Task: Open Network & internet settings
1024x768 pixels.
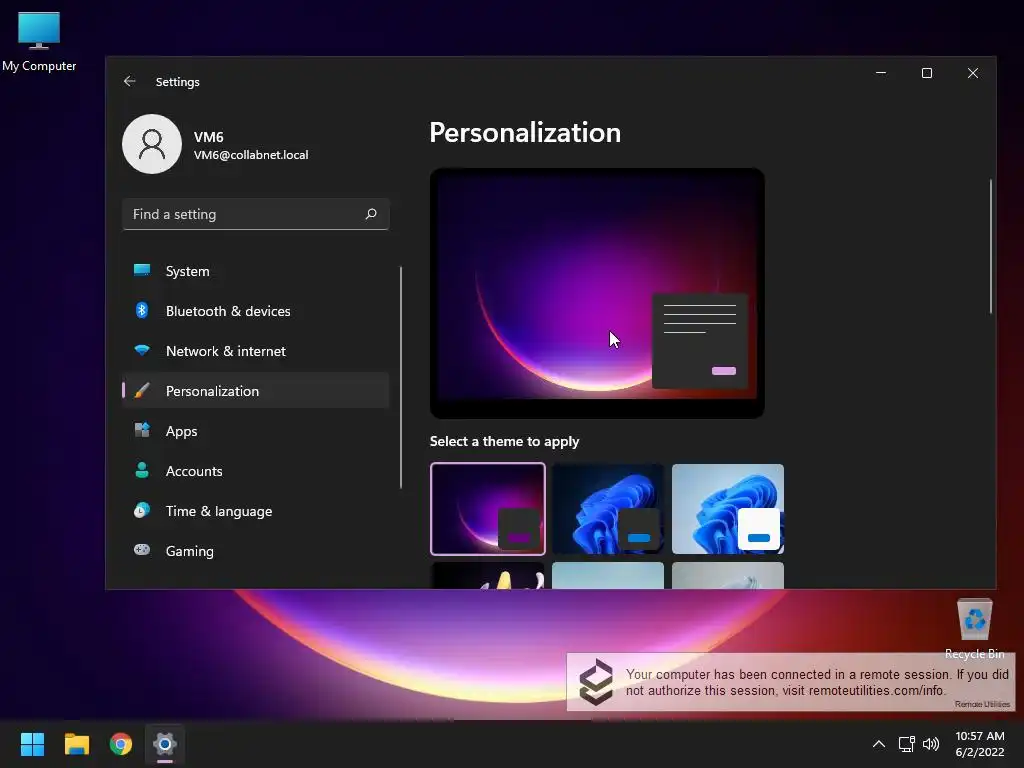Action: [x=255, y=351]
